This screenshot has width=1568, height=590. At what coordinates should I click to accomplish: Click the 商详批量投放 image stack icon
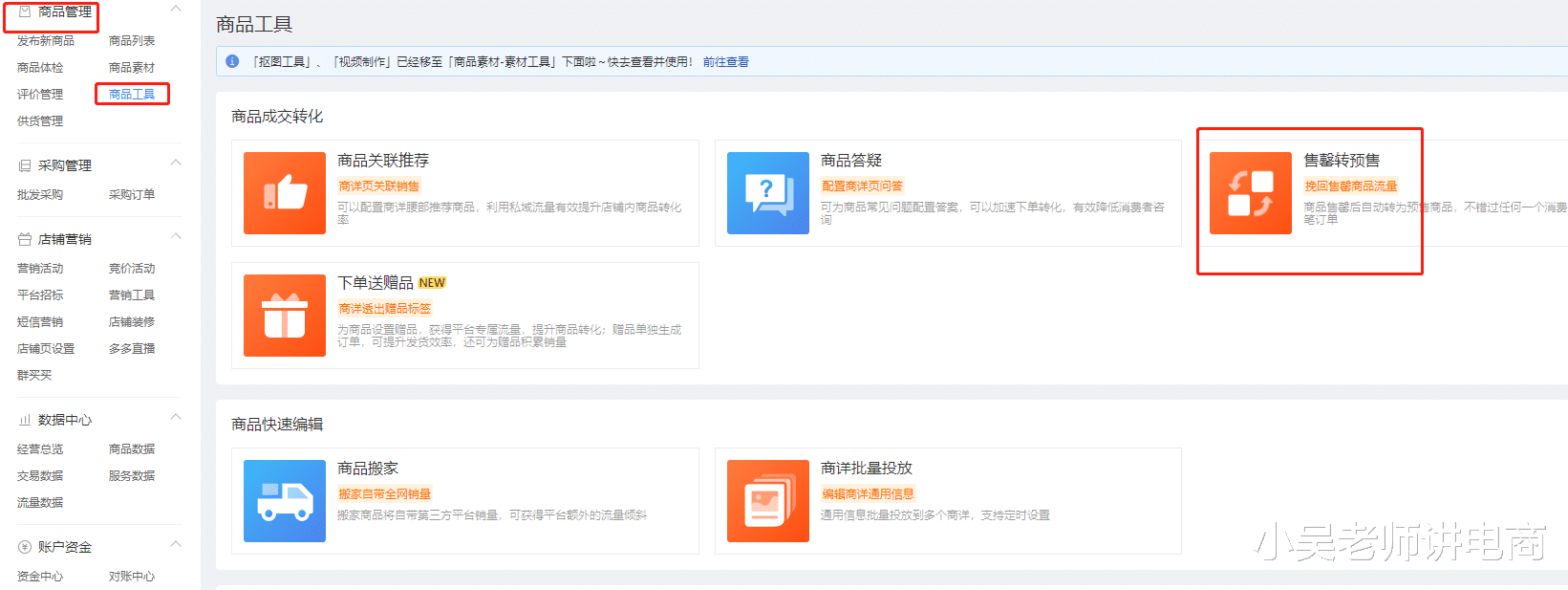click(767, 501)
